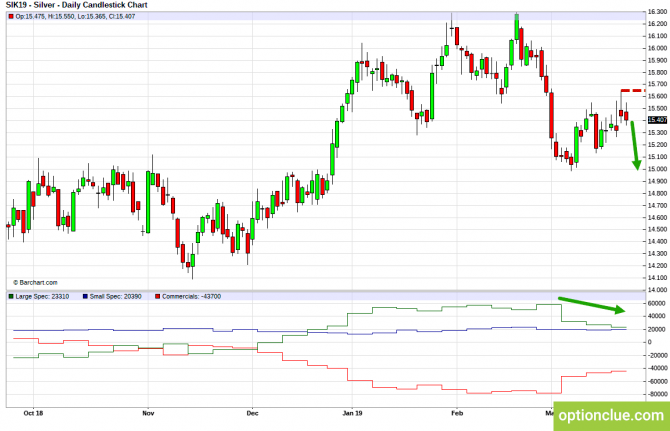The image size is (670, 431).
Task: Click the blue Small Spec legend swatch
Action: 85,296
